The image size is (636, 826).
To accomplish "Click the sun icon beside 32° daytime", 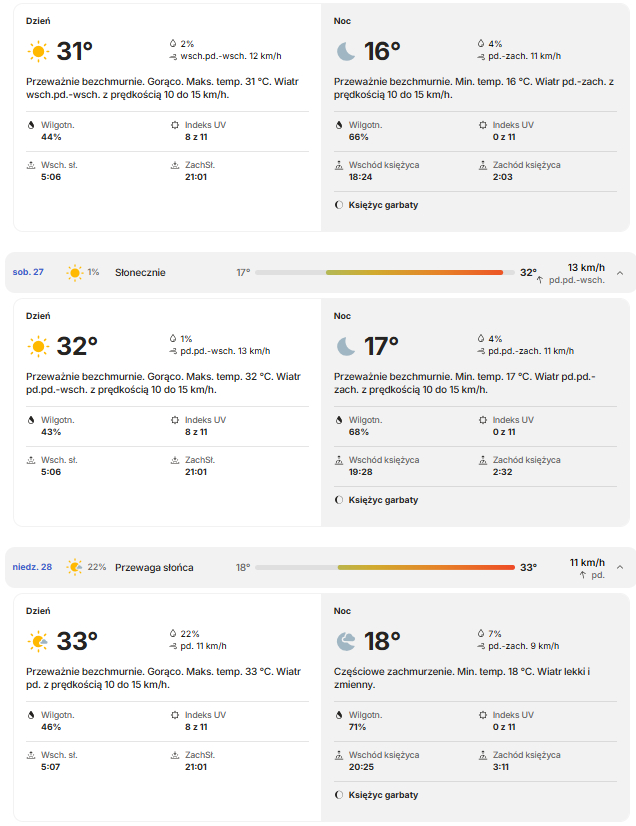I will pyautogui.click(x=38, y=347).
